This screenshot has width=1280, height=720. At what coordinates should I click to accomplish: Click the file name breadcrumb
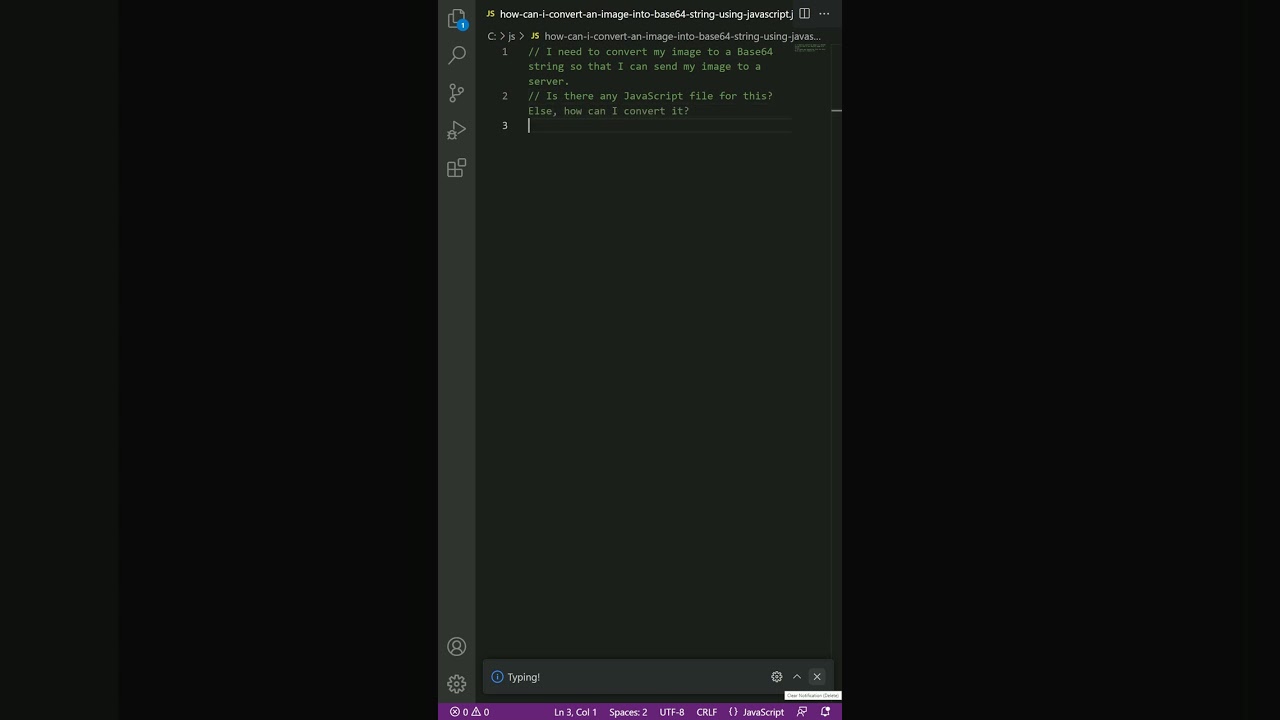point(676,36)
